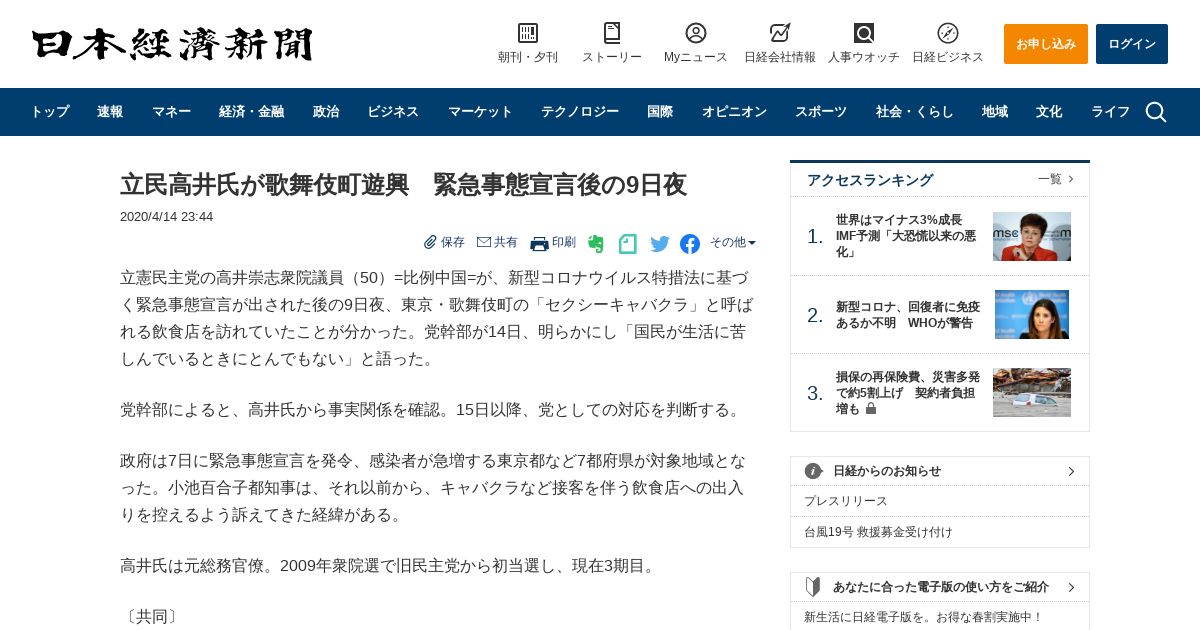Click the ログイン button

pos(1132,44)
